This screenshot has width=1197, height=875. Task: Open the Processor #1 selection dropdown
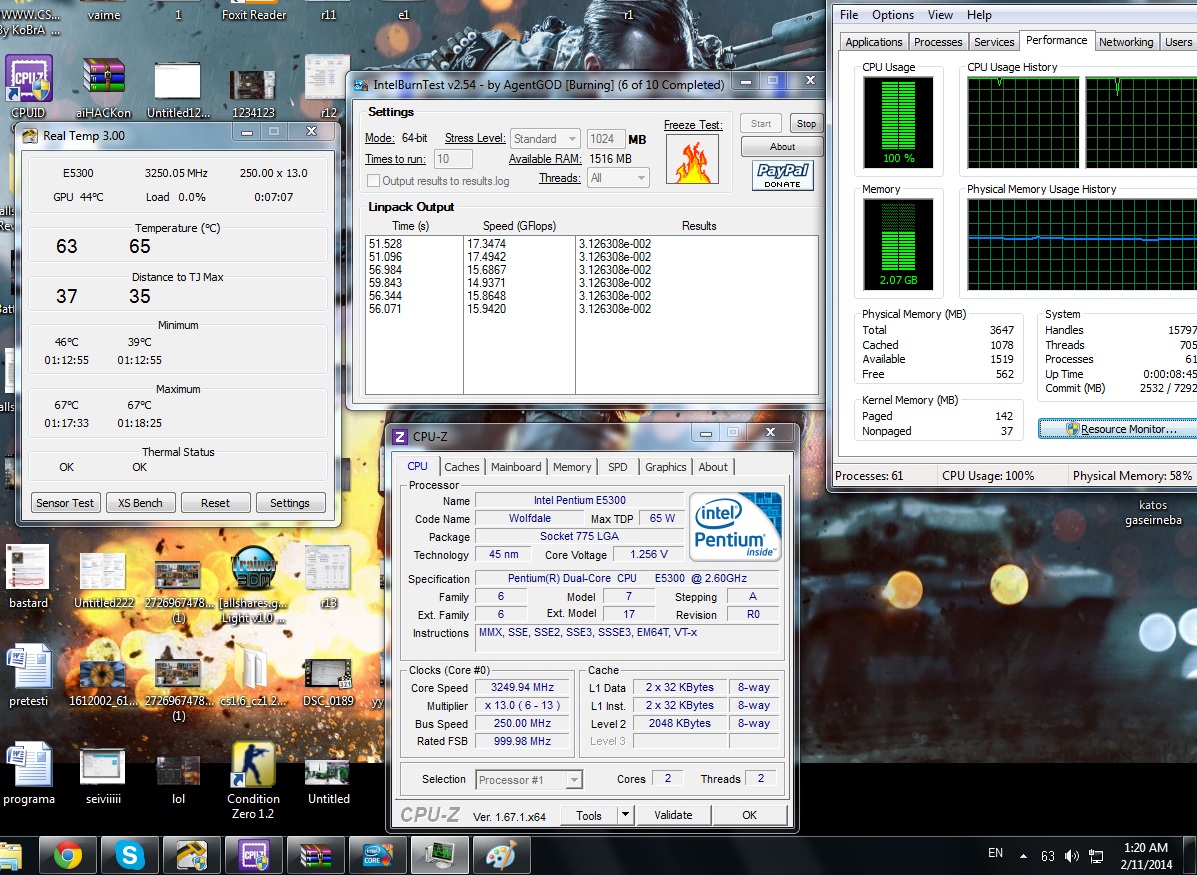point(529,780)
